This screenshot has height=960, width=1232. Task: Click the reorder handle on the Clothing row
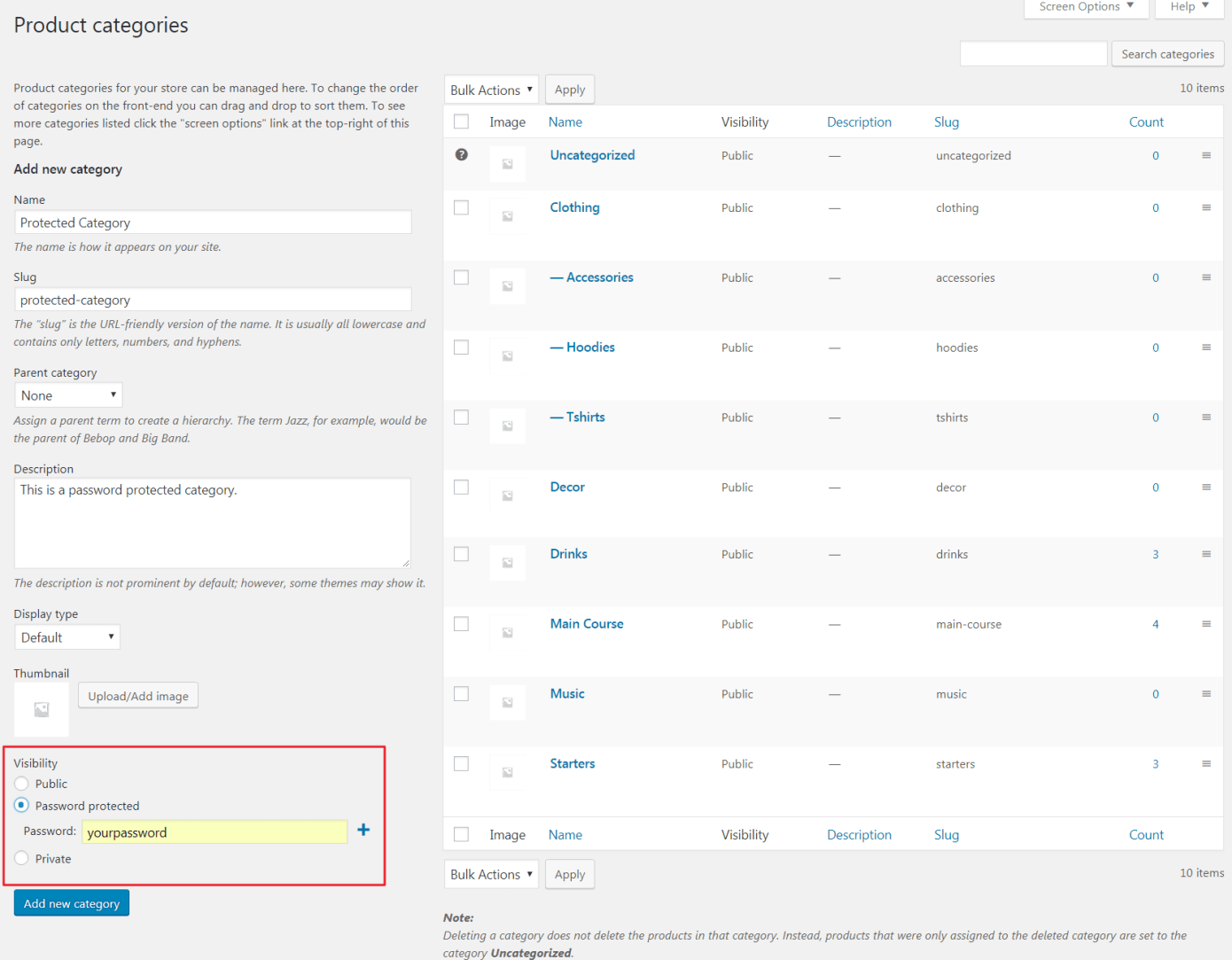pos(1206,207)
